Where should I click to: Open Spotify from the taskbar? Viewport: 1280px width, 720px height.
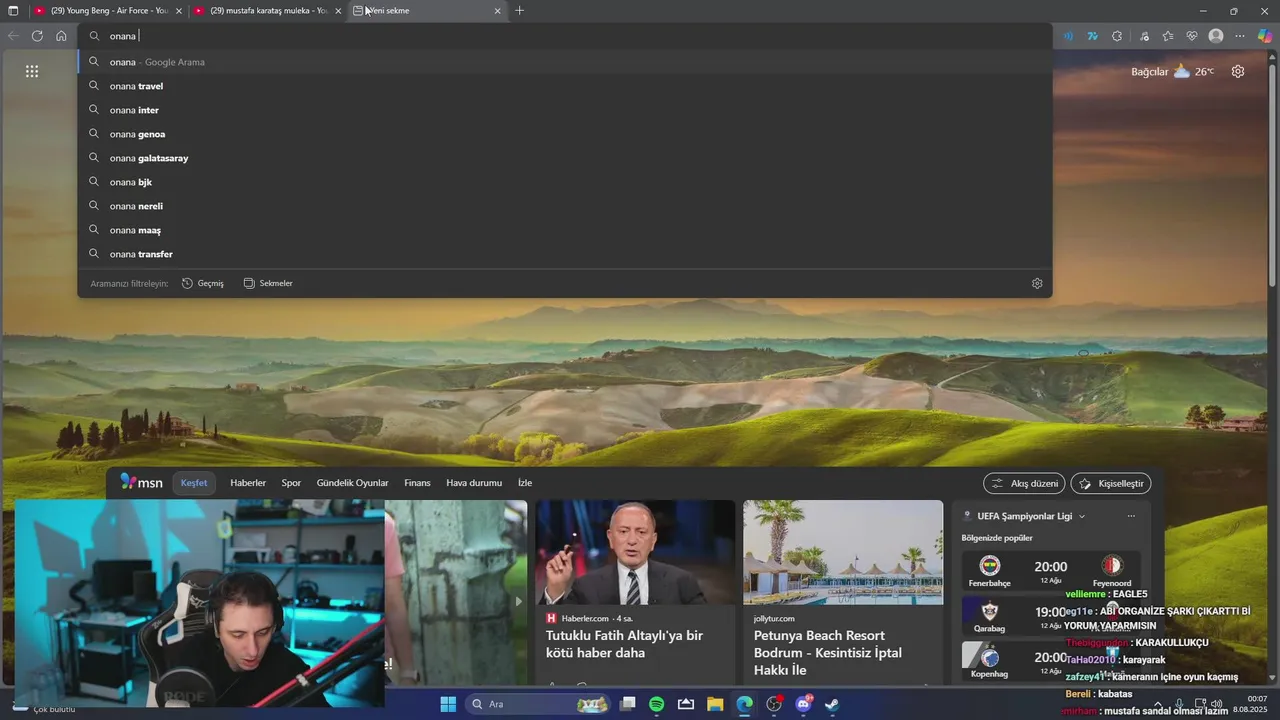coord(656,704)
